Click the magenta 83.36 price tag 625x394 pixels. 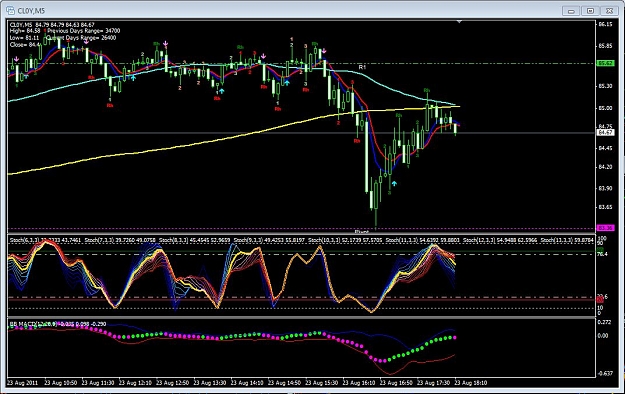click(x=605, y=228)
